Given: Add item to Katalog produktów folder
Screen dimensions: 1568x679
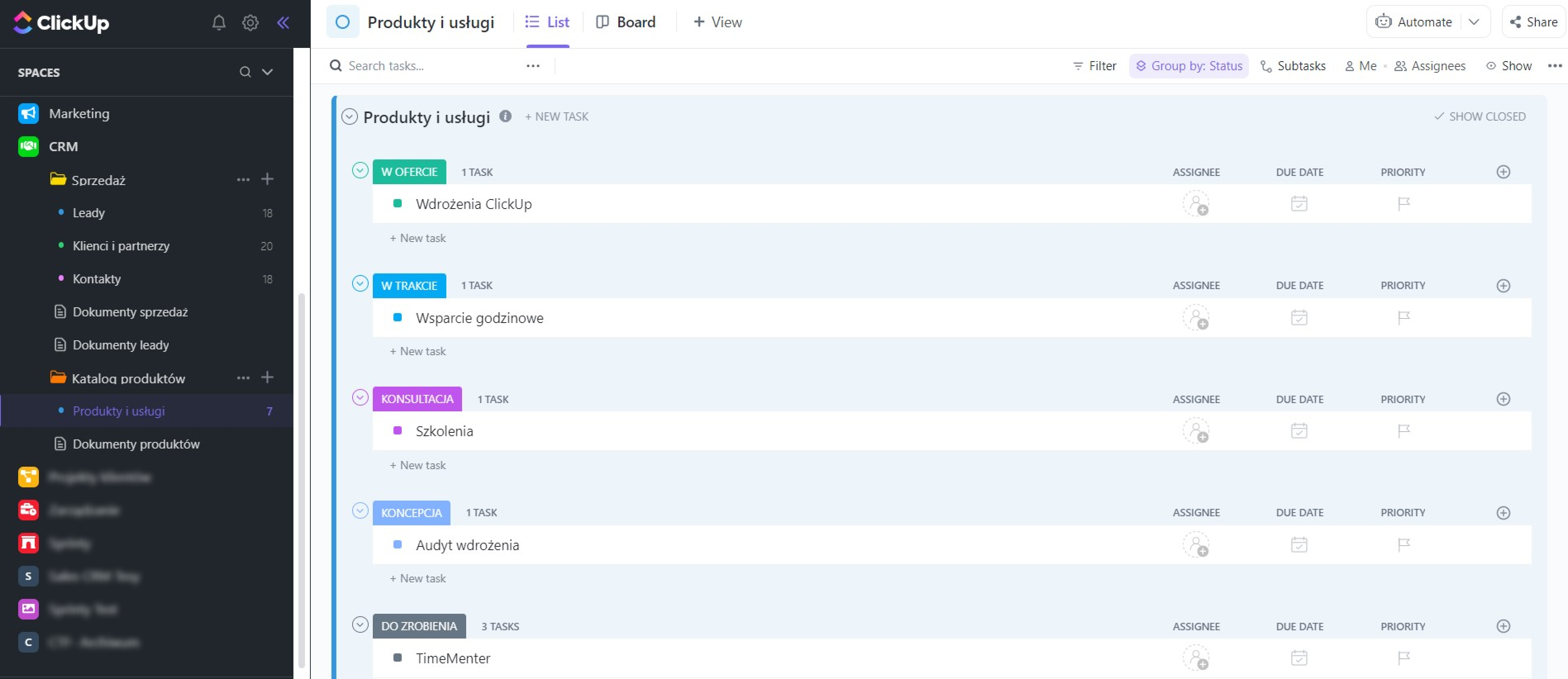Looking at the screenshot, I should pyautogui.click(x=267, y=377).
